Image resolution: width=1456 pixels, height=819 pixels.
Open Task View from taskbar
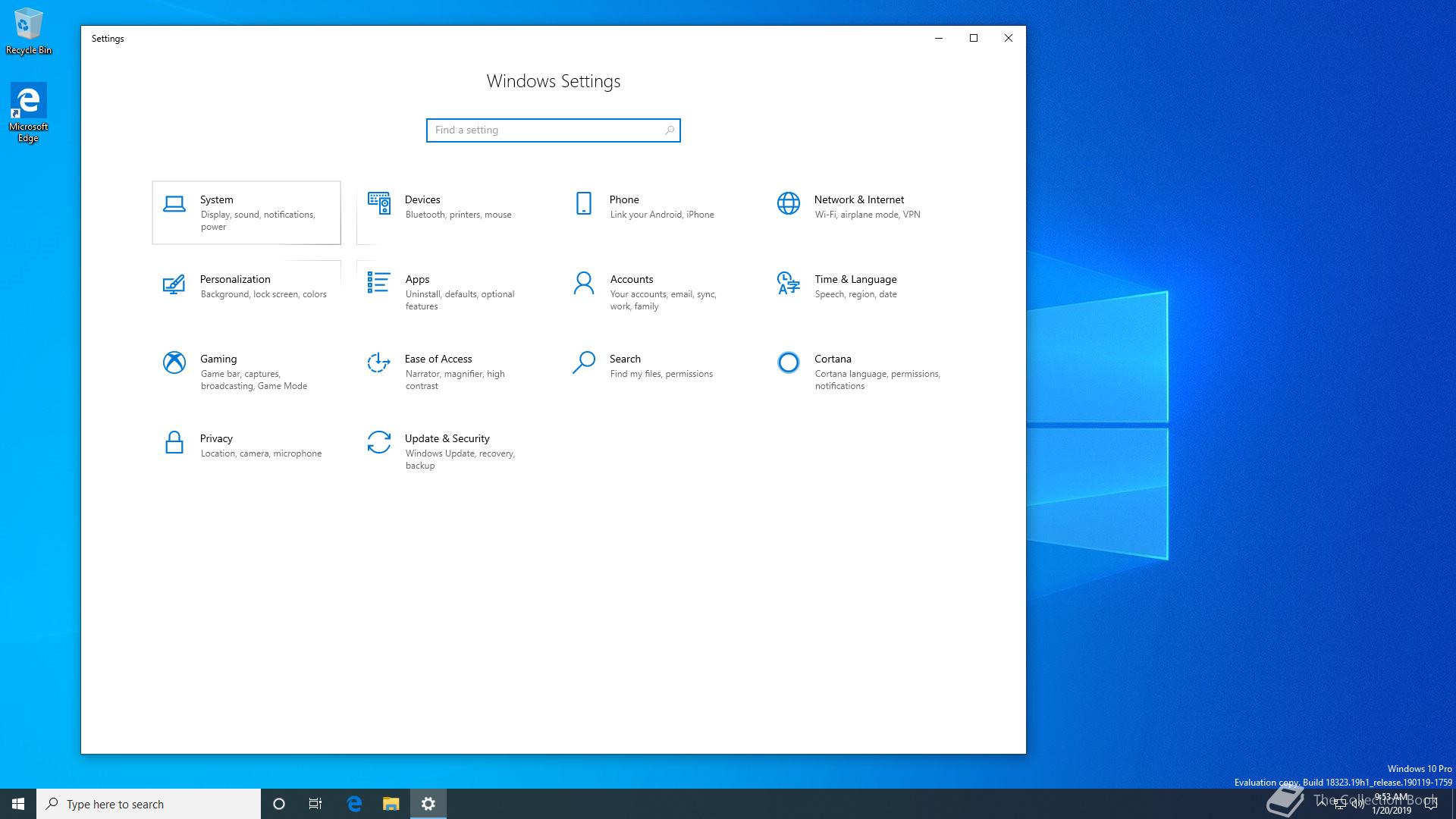point(315,804)
